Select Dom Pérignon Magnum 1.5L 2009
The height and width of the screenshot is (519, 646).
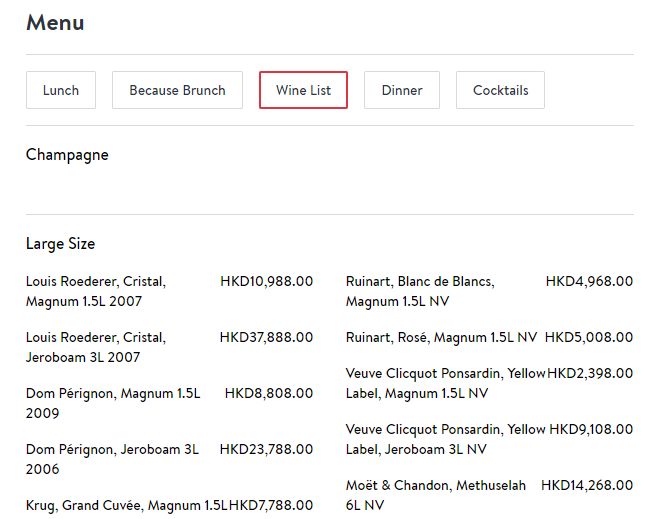click(x=113, y=403)
